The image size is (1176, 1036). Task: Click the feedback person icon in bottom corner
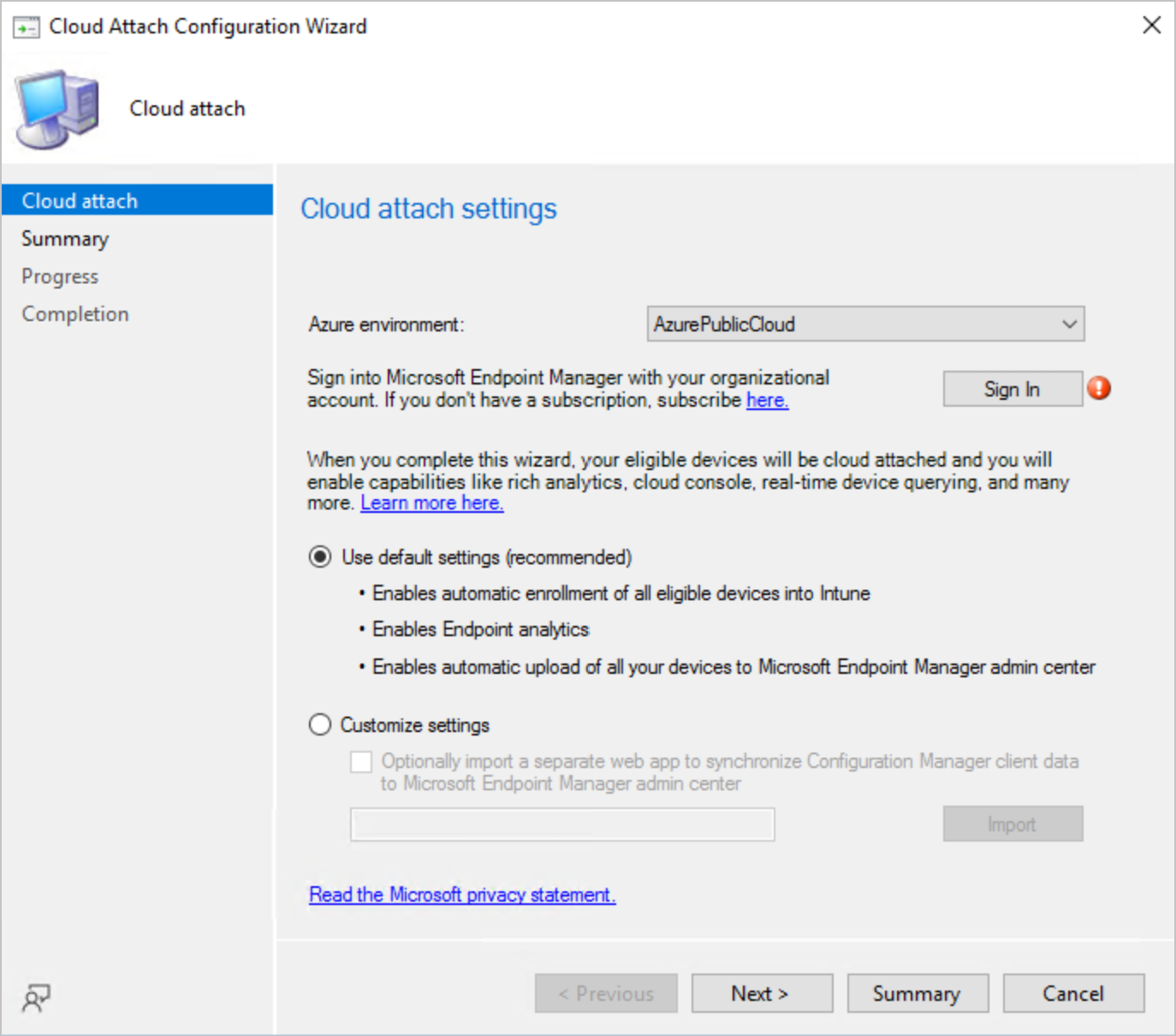(x=34, y=997)
